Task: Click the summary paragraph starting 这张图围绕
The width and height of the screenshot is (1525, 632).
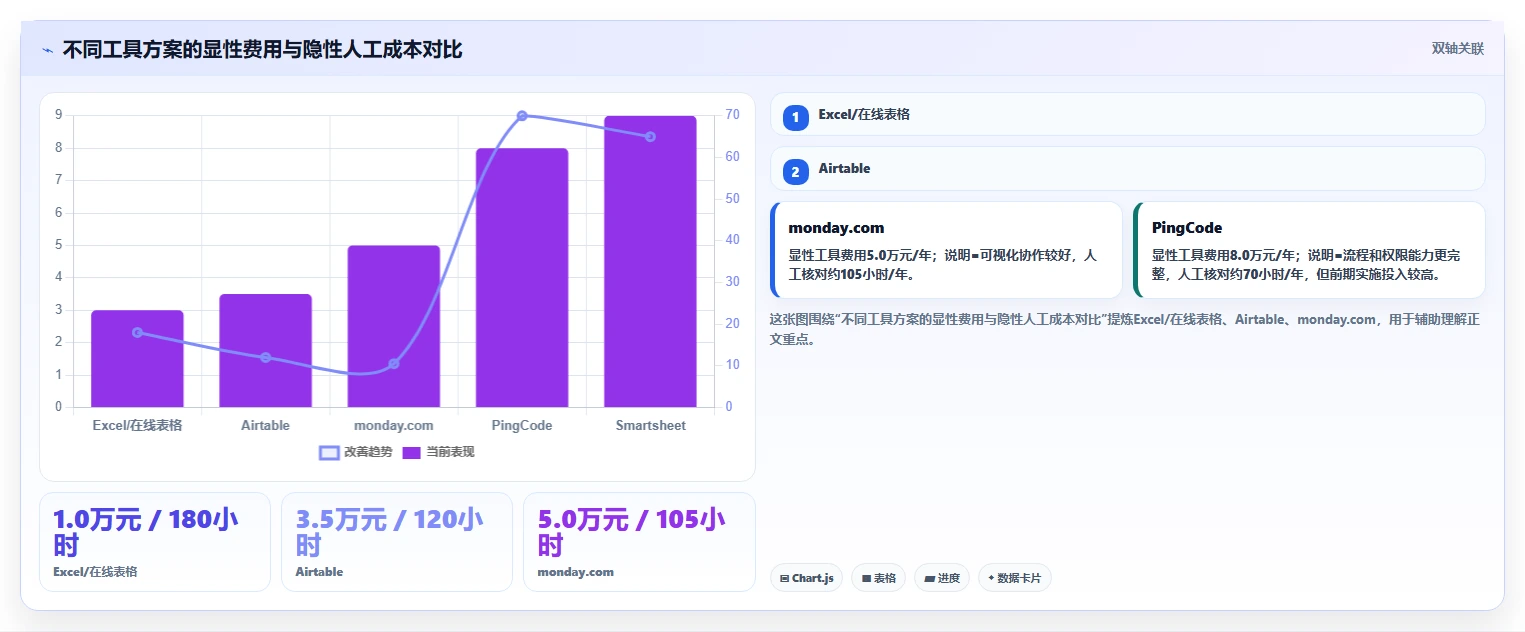Action: [x=1124, y=329]
